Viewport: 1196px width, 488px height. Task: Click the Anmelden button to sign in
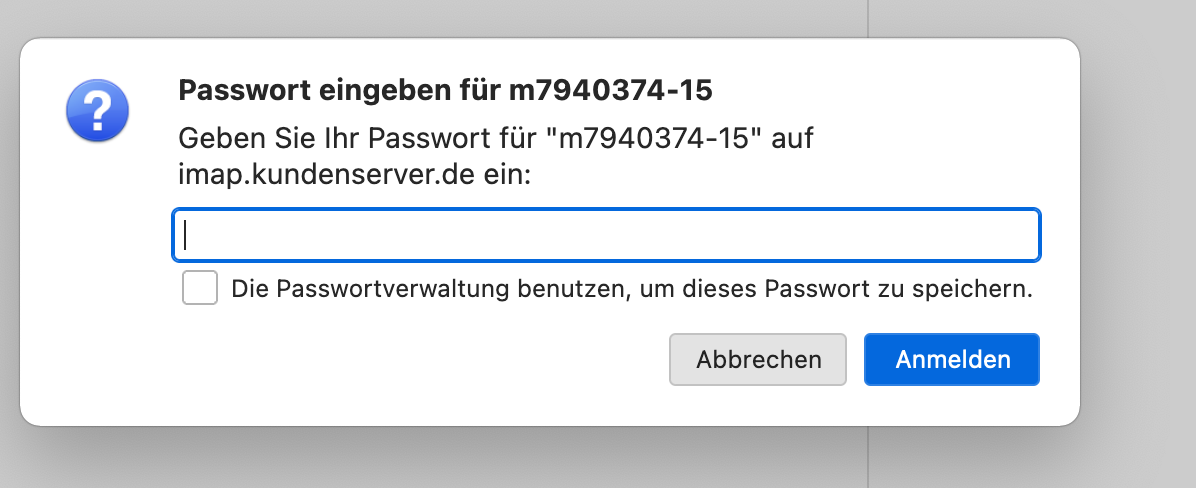952,359
